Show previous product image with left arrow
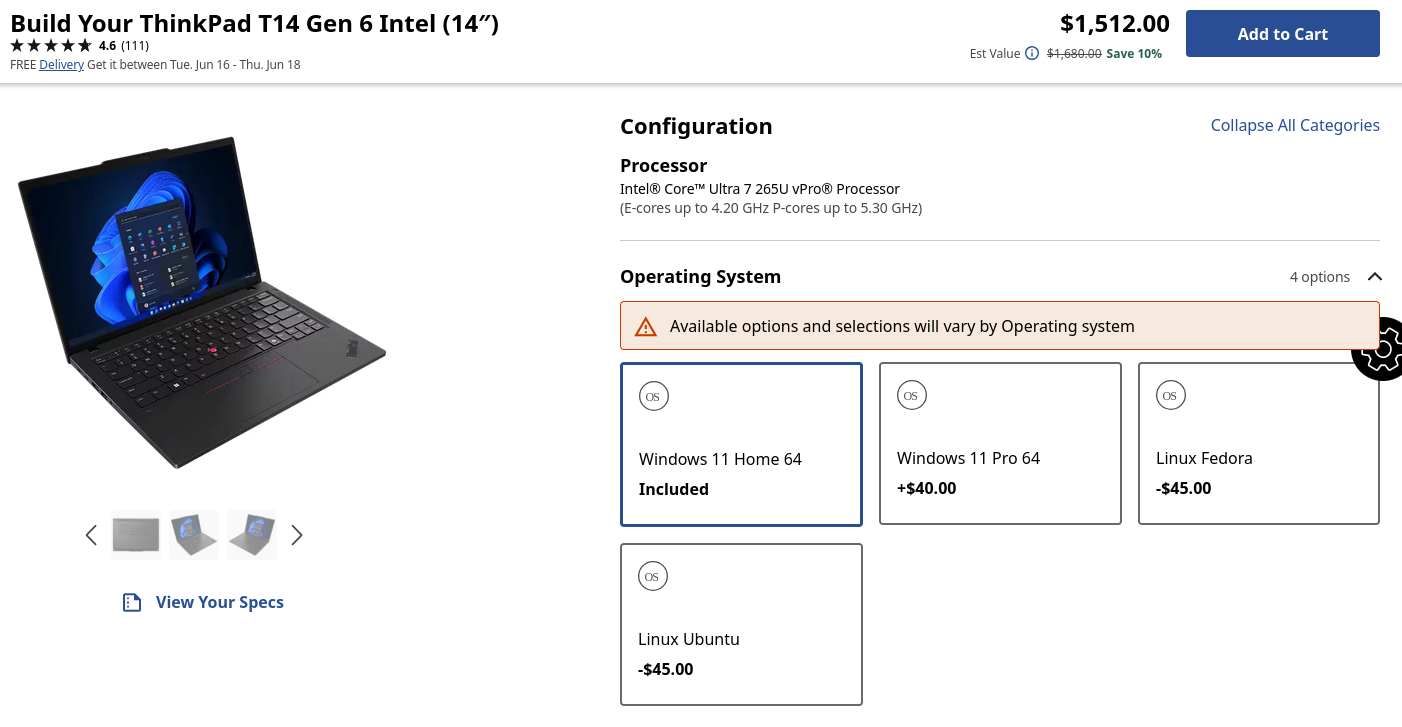1402x727 pixels. pos(91,535)
